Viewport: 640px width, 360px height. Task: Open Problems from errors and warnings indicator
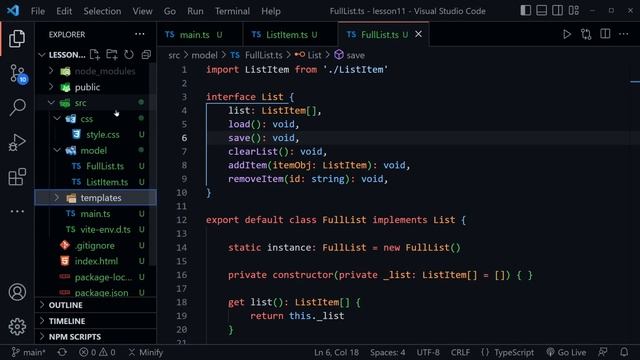97,352
